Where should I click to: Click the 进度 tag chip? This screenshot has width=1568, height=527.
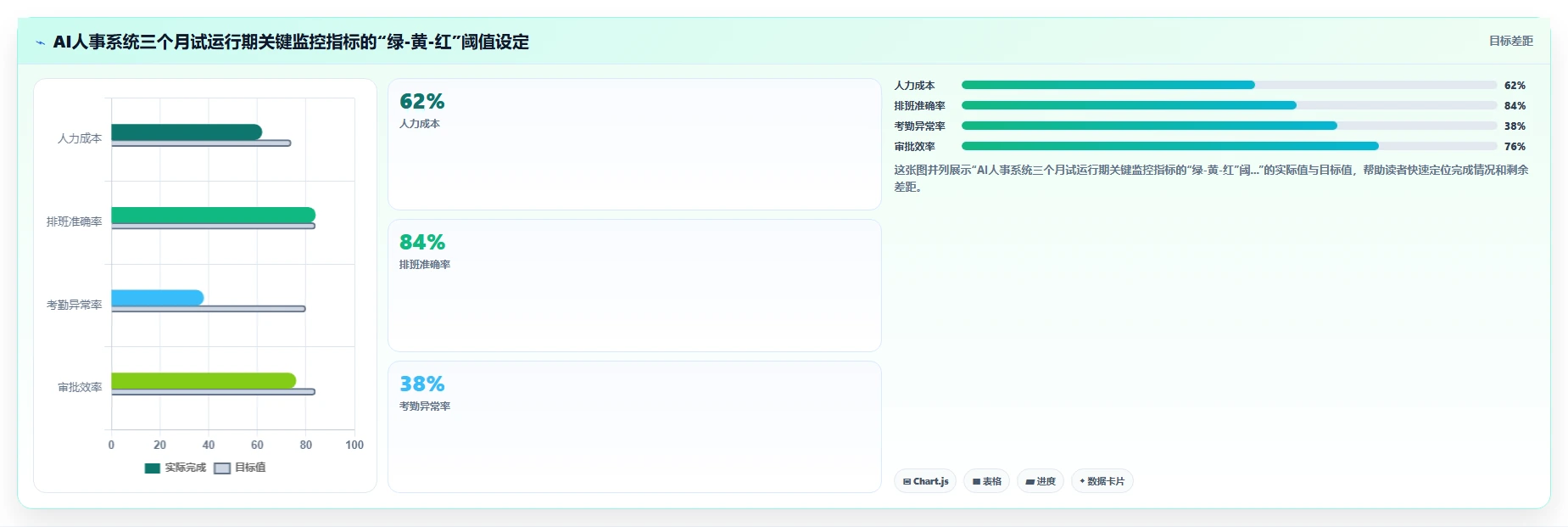pyautogui.click(x=1041, y=481)
